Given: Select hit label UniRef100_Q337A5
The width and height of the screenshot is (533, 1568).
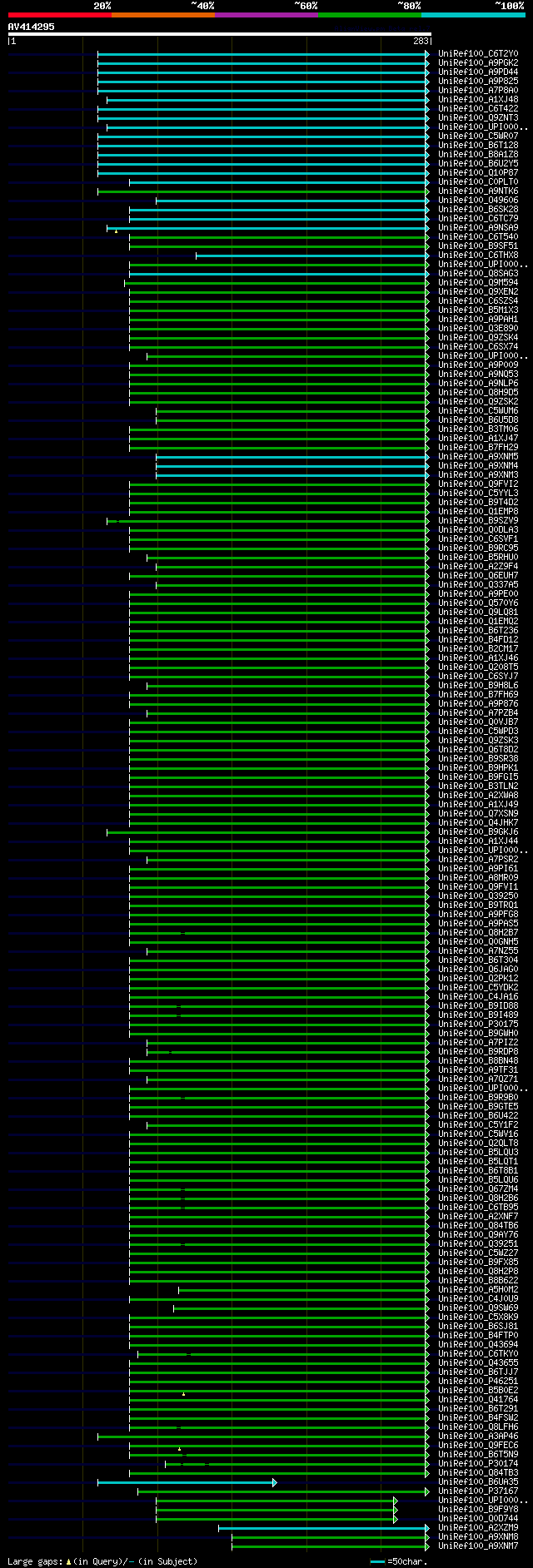Looking at the screenshot, I should point(478,585).
